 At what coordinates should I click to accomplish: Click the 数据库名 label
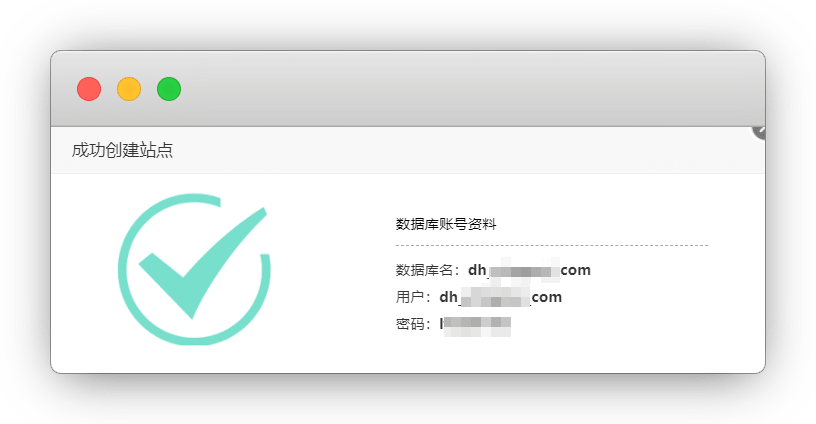[424, 270]
